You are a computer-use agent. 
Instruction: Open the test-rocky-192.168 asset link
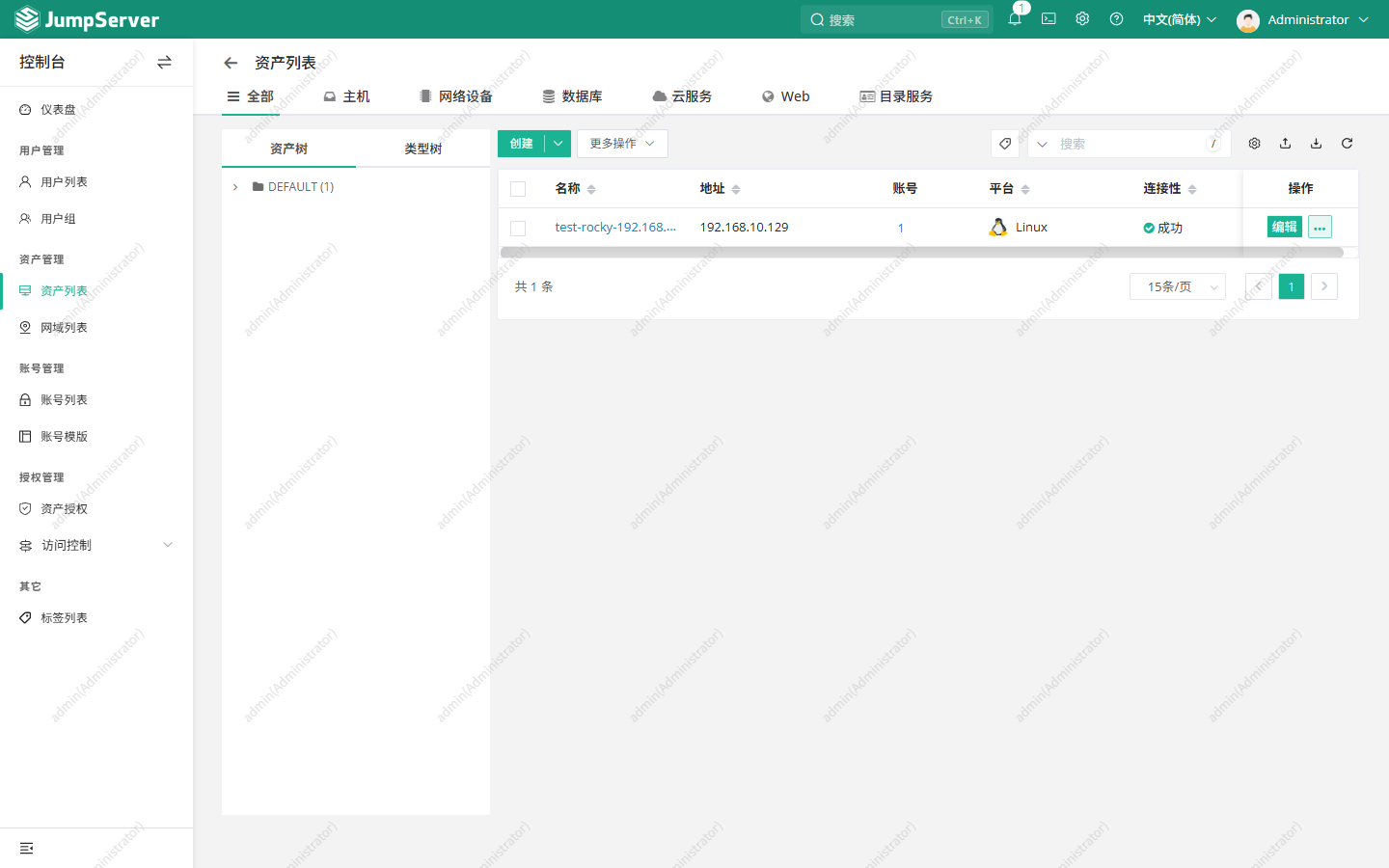(615, 228)
